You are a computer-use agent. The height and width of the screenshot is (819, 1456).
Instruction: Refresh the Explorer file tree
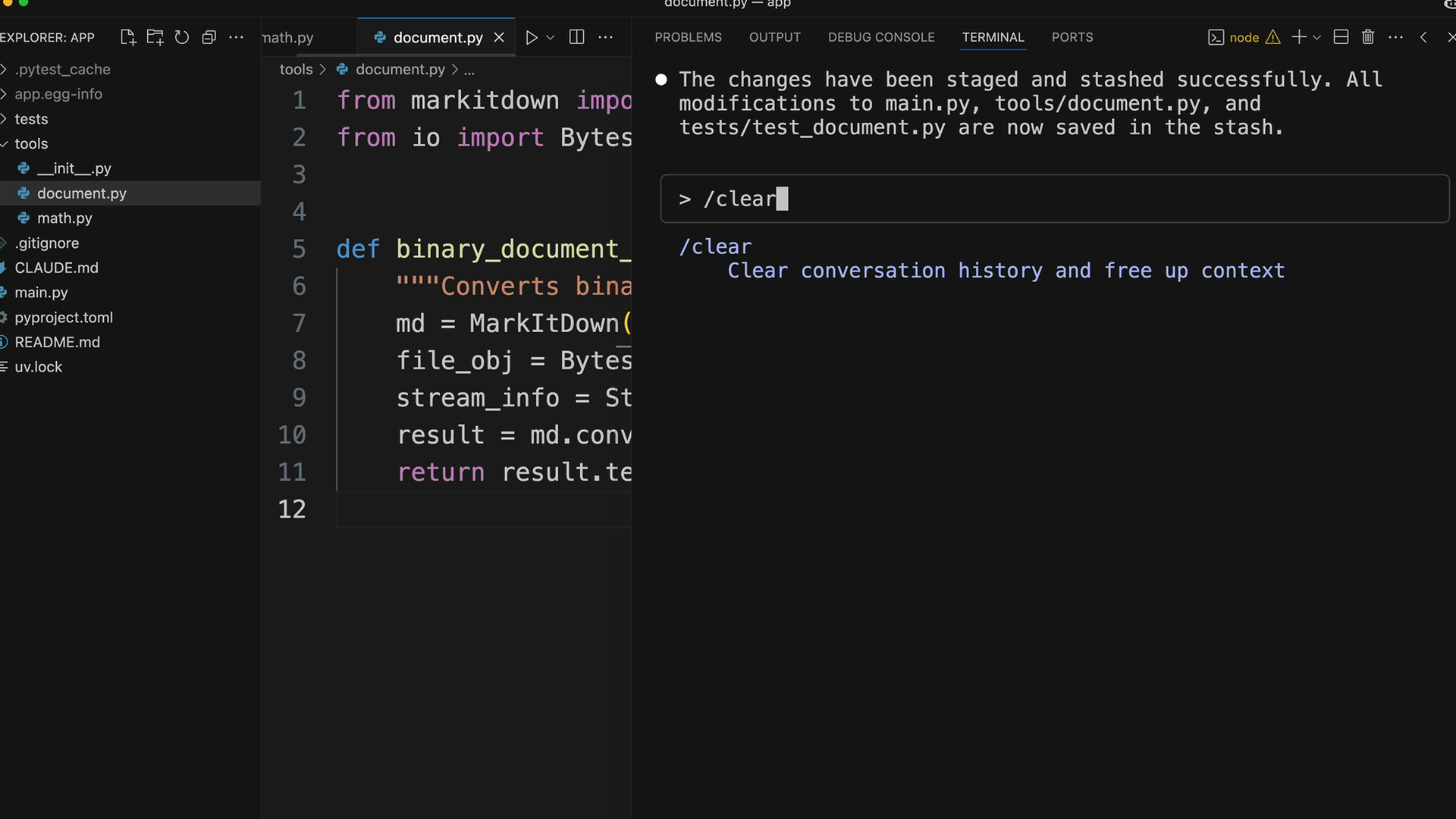[x=182, y=37]
